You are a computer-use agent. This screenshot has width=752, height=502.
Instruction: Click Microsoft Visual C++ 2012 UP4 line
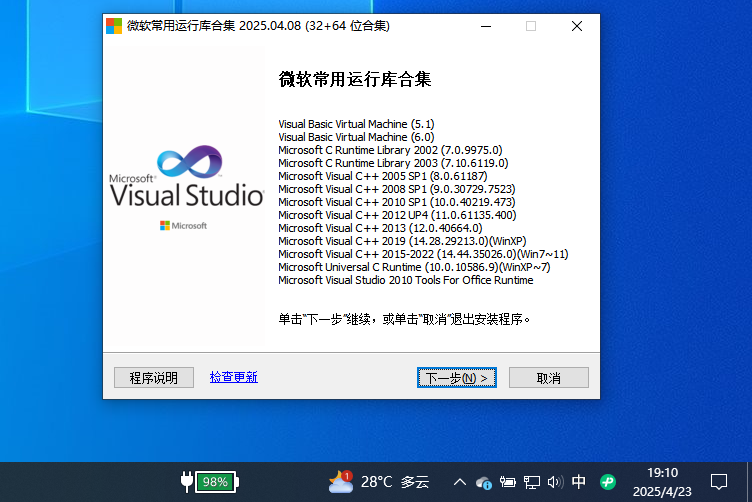coord(397,215)
